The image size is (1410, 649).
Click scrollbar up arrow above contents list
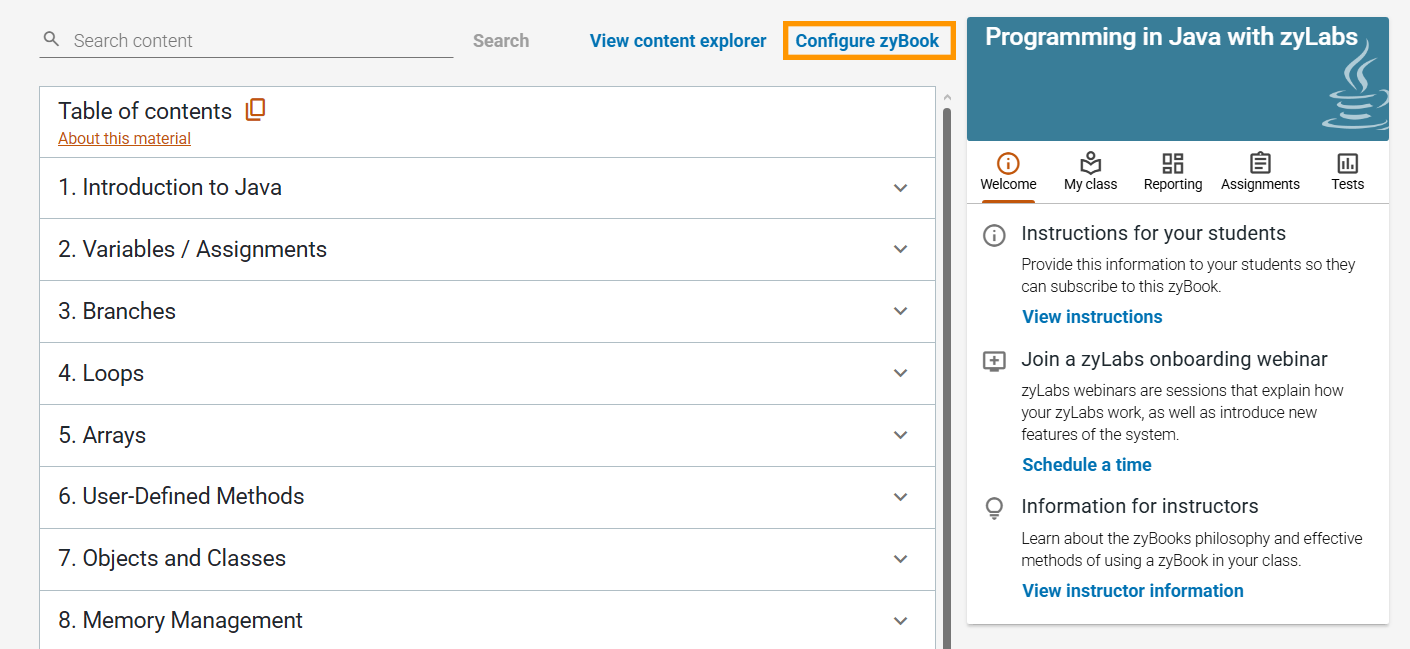[x=947, y=97]
